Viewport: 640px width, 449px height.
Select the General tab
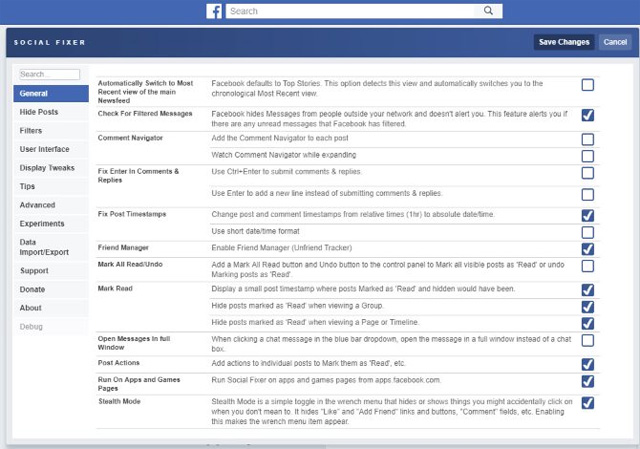coord(51,93)
